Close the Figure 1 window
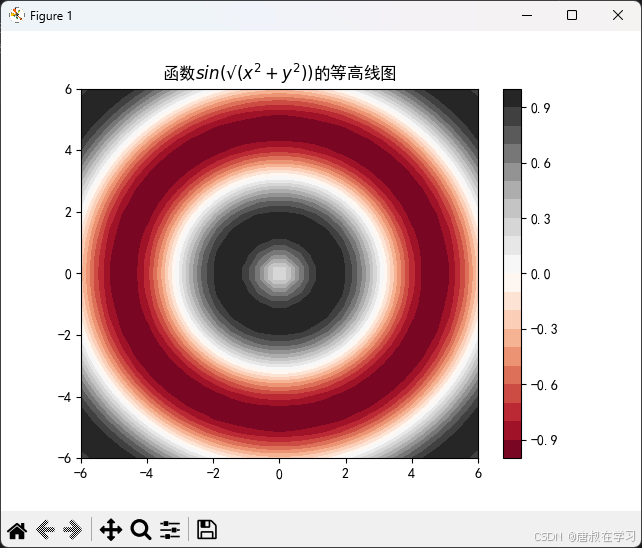Screen dimensions: 642x548 click(618, 15)
